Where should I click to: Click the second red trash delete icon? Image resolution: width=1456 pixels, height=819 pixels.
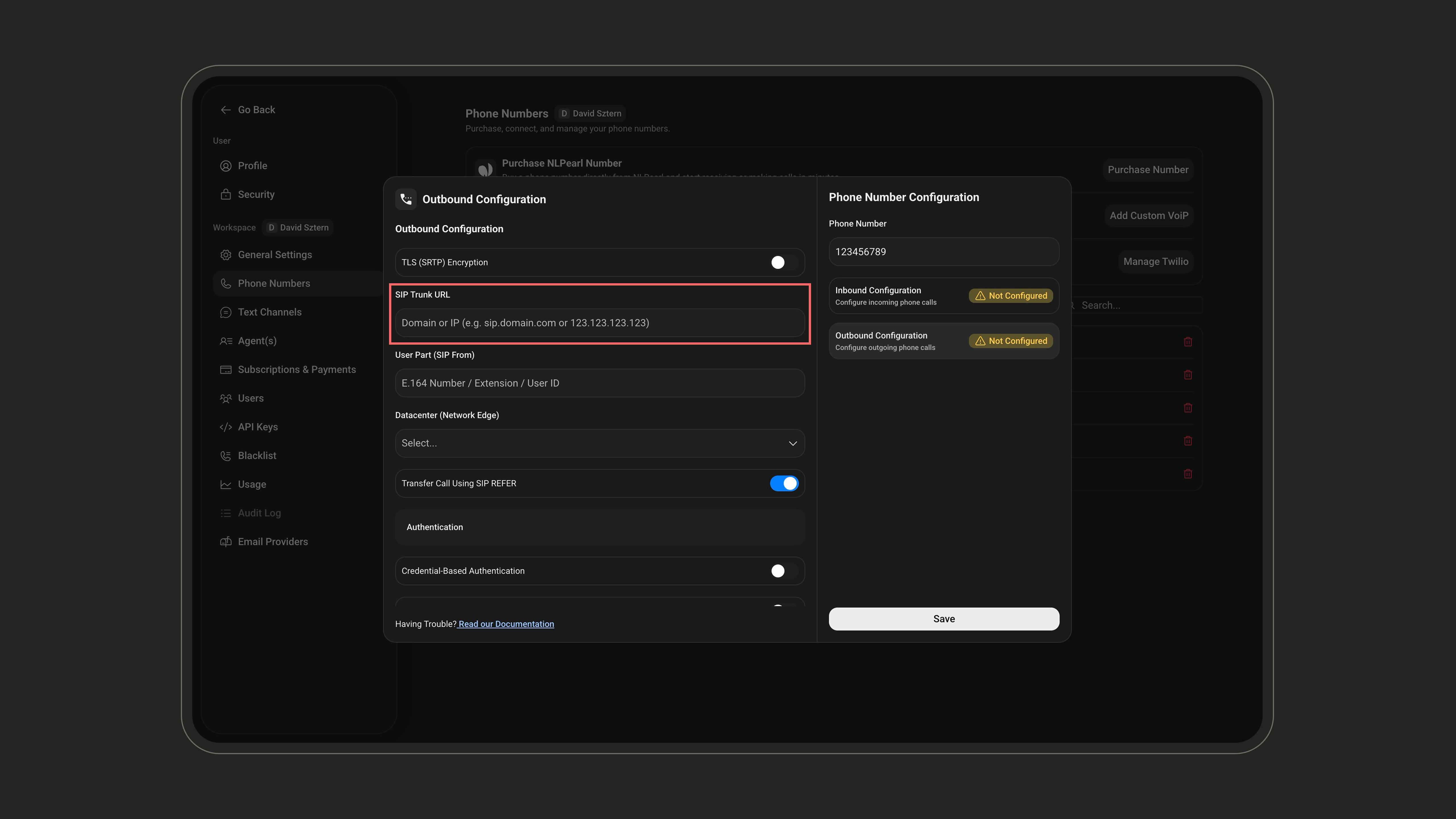(1188, 375)
